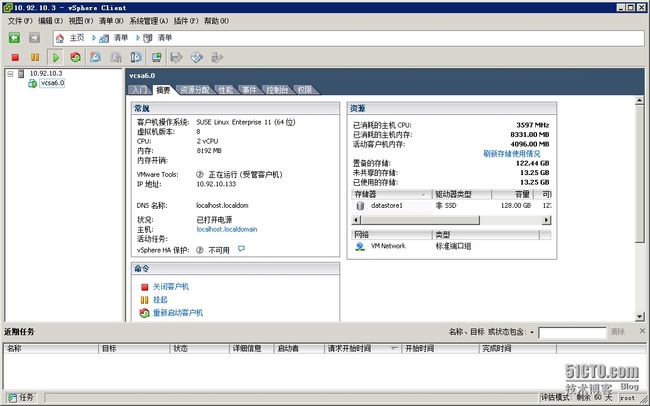This screenshot has width=650, height=406.
Task: Click the 完成时间 column header
Action: coord(517,348)
